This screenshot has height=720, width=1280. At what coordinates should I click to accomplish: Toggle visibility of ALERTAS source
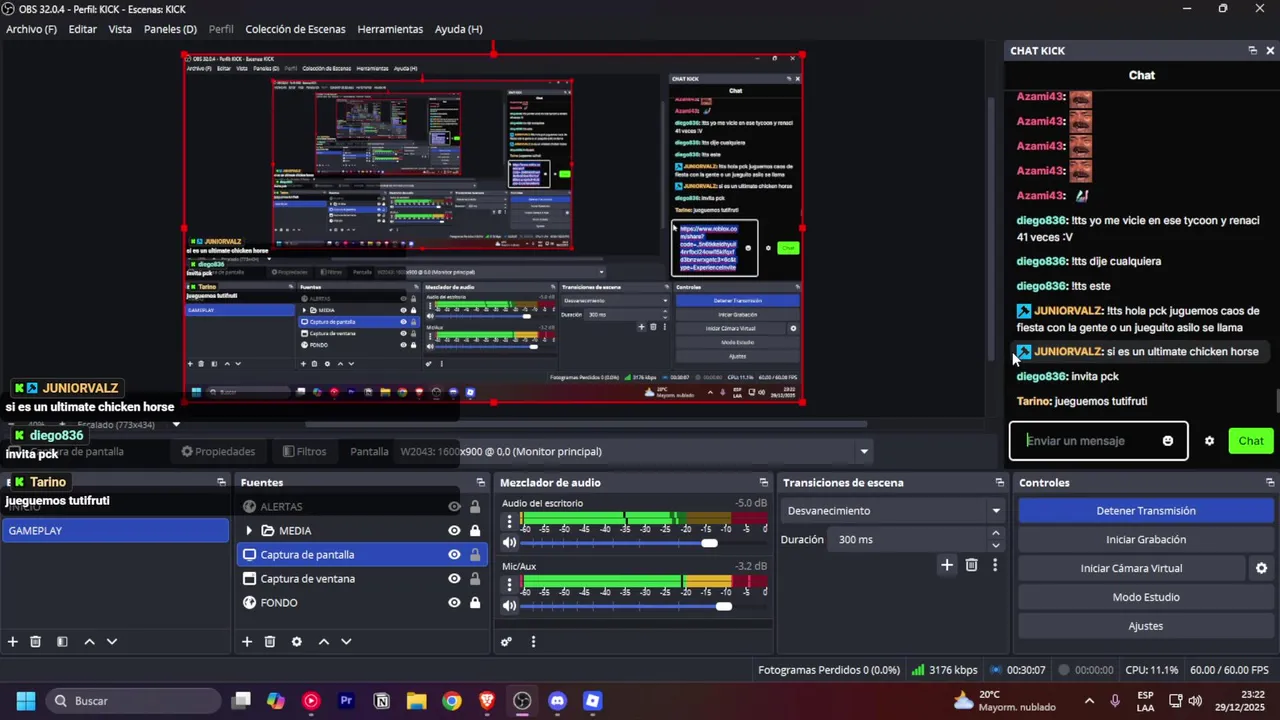454,507
